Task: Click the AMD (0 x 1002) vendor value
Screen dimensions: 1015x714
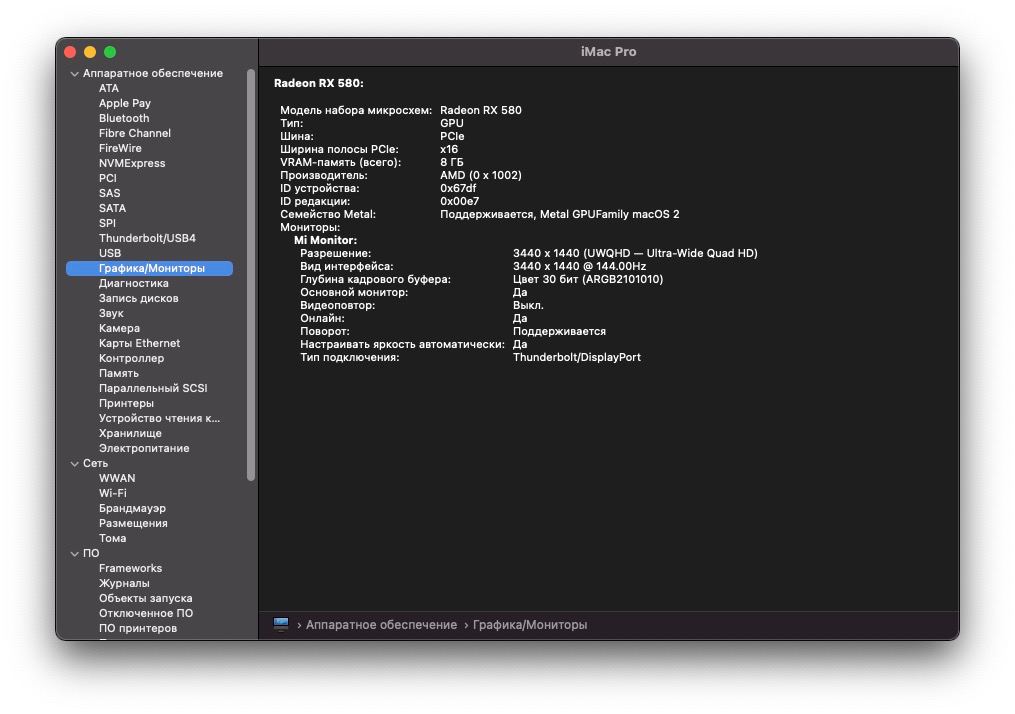Action: 481,175
